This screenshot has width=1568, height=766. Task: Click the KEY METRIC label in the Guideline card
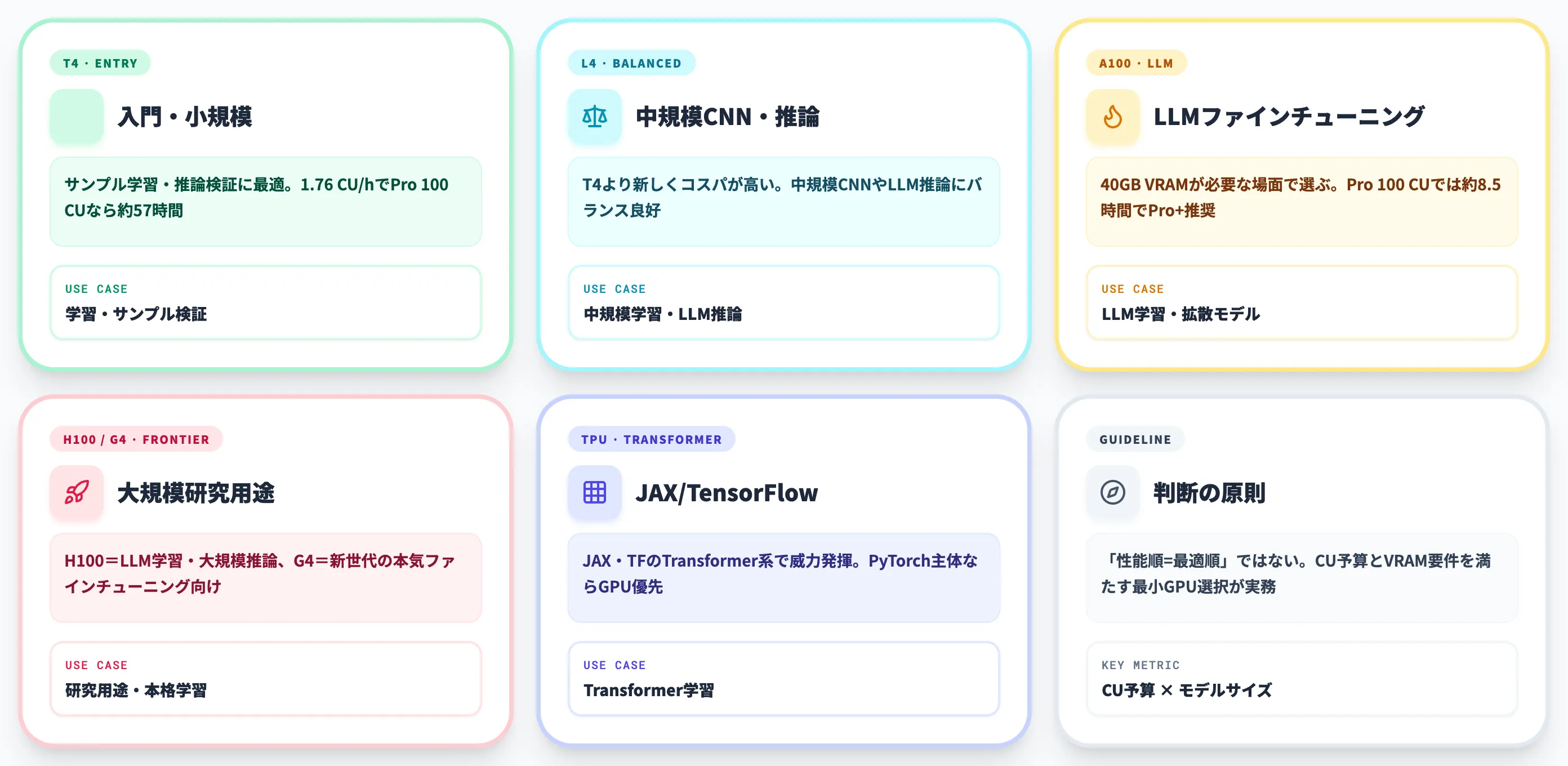coord(1140,665)
